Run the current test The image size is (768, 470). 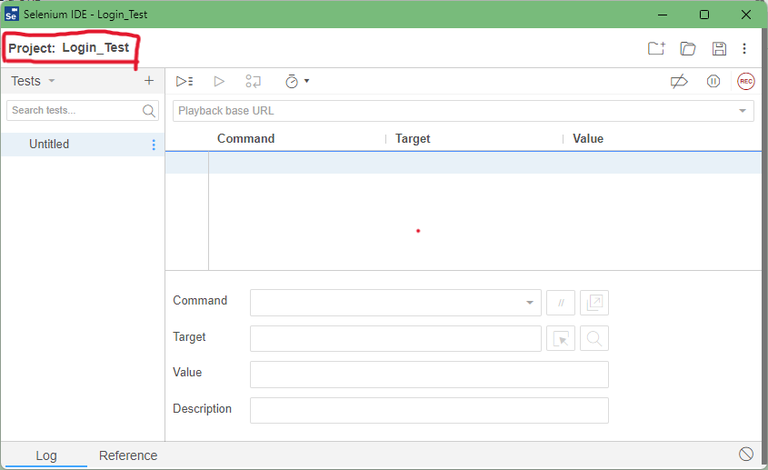[219, 81]
